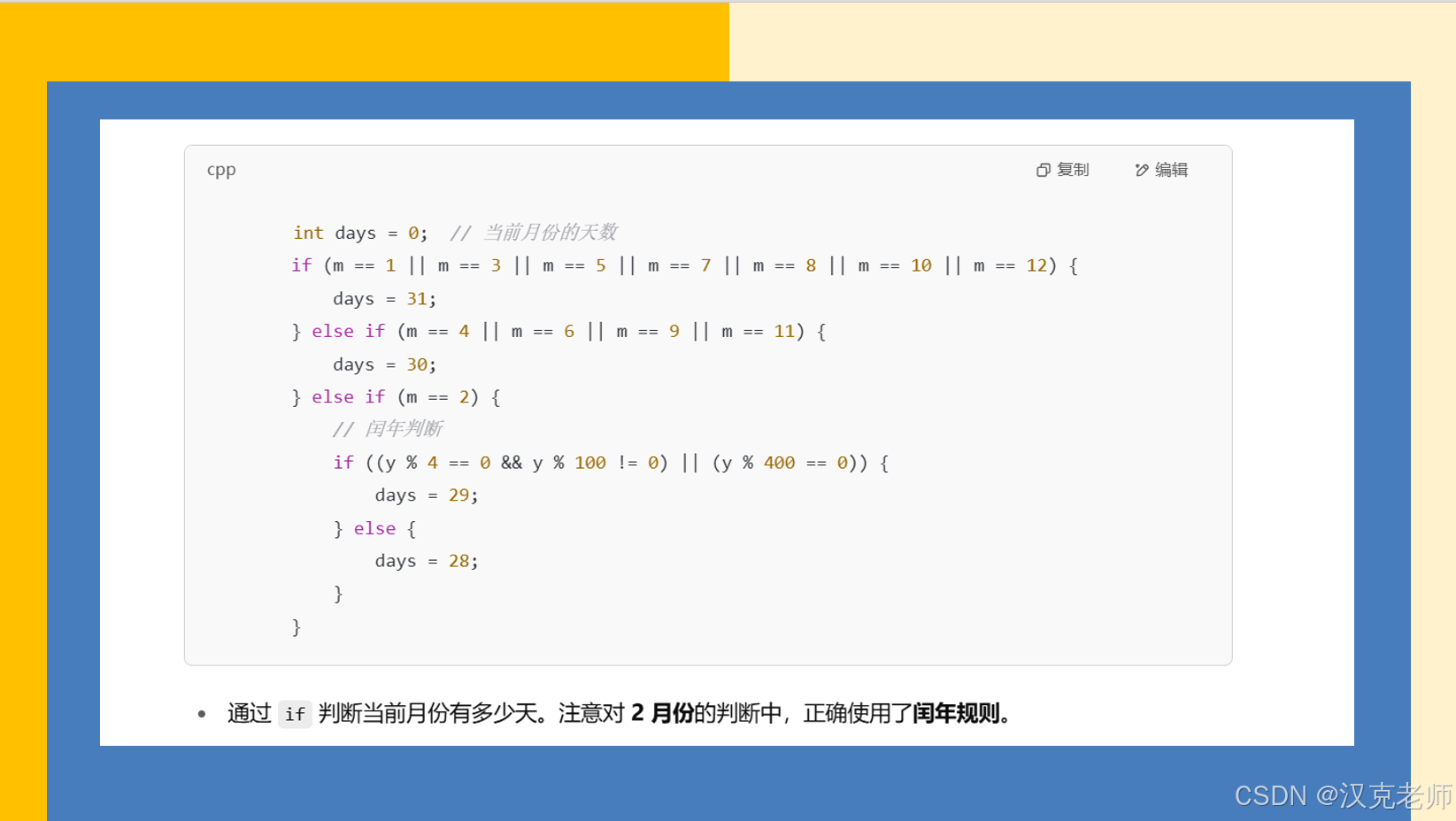The height and width of the screenshot is (821, 1456).
Task: Click code line 'days = 30;'
Action: pyautogui.click(x=385, y=364)
